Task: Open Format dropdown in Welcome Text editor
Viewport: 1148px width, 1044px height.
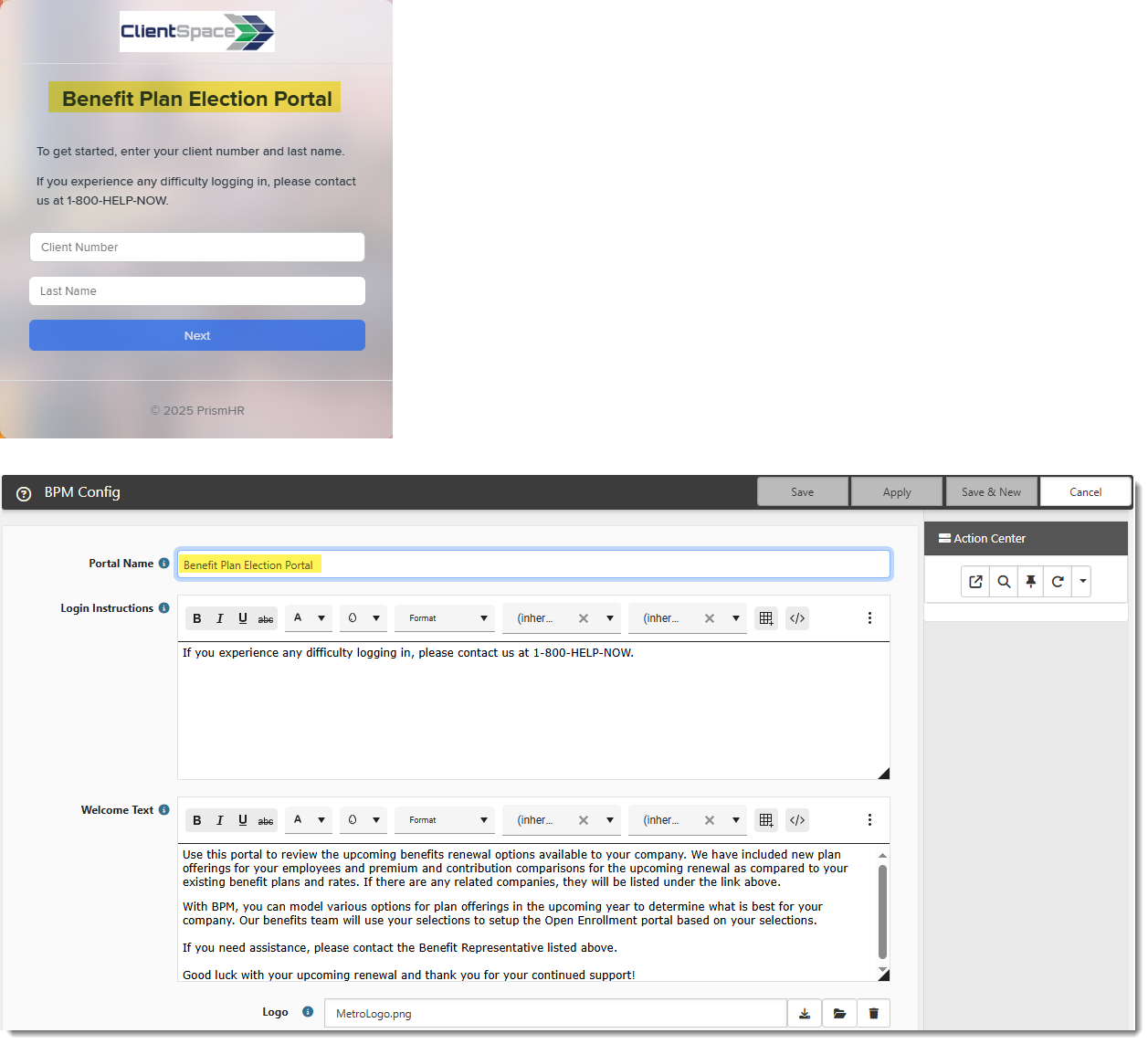Action: (x=446, y=820)
